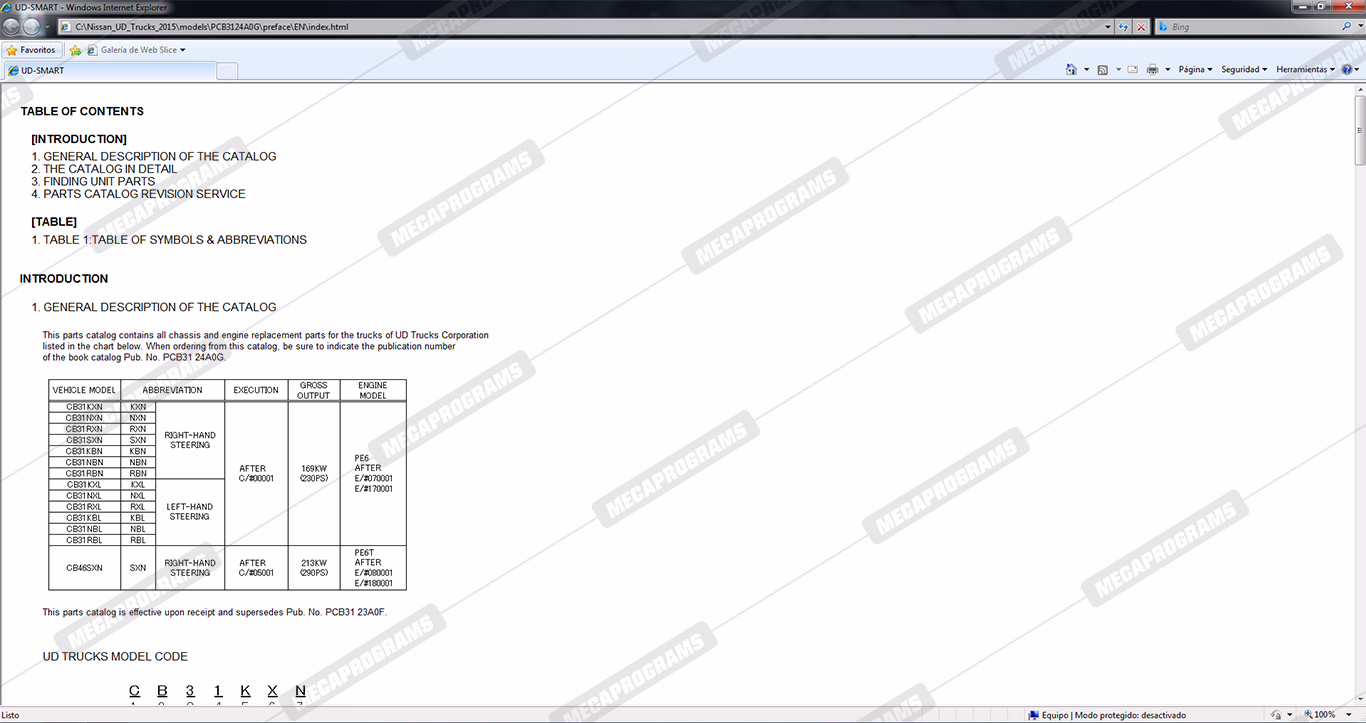Screen dimensions: 1366x723
Task: Click table cell CB31RBL
Action: [84, 540]
